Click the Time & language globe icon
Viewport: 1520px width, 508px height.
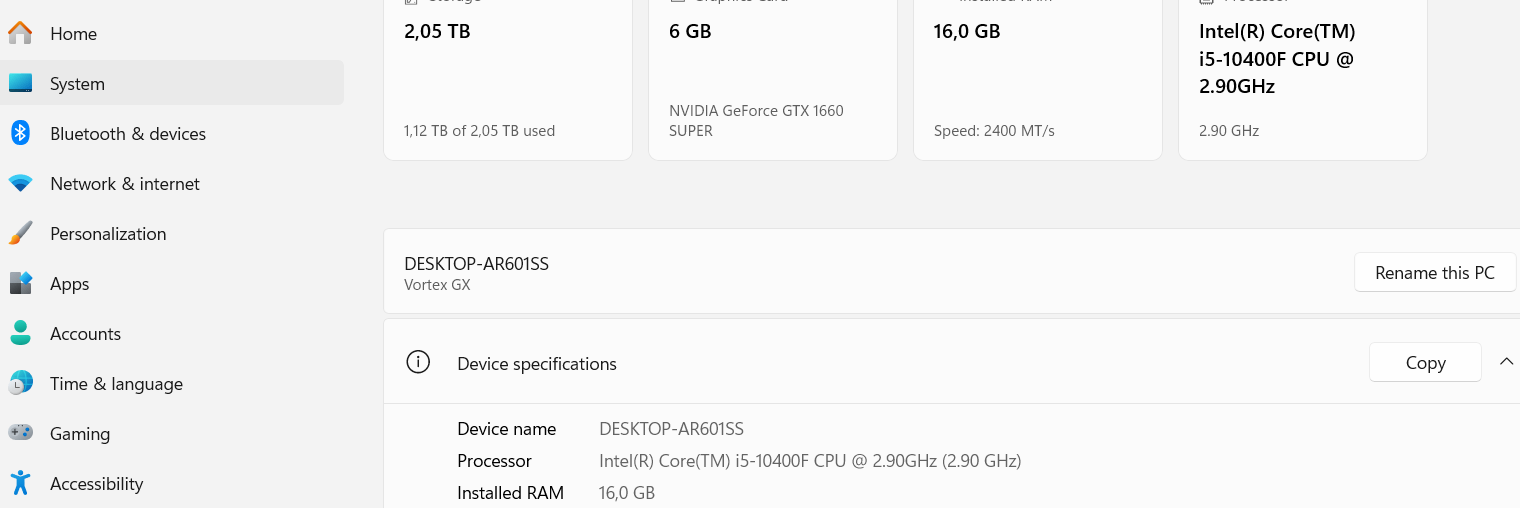[20, 384]
